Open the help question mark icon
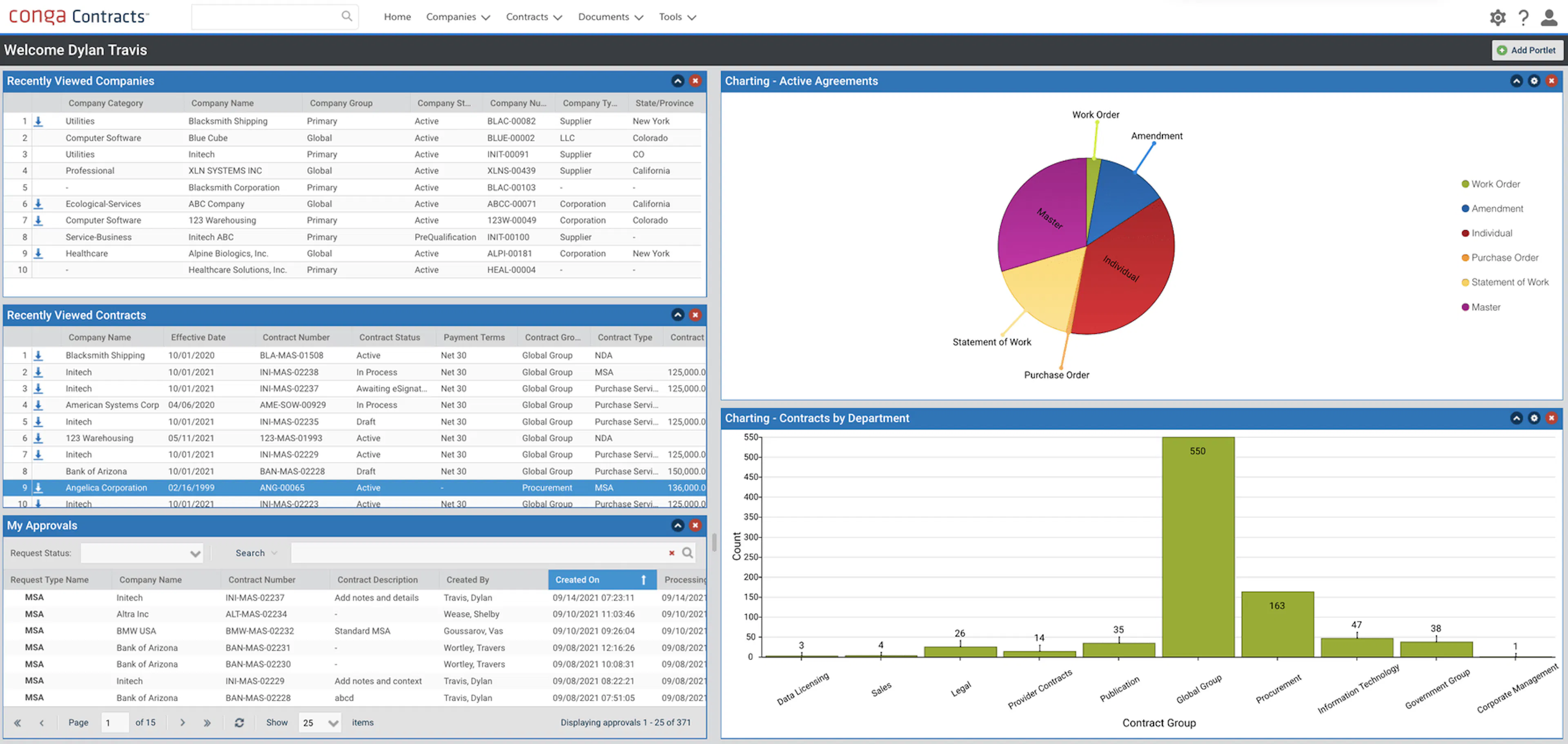The height and width of the screenshot is (744, 1568). tap(1523, 17)
